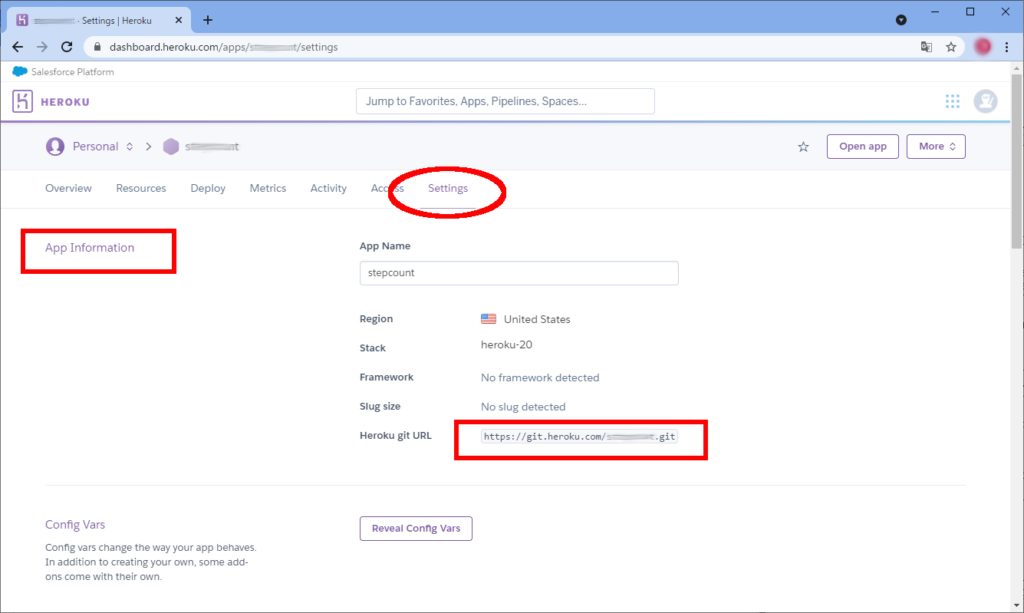Click the translate page icon

[926, 47]
